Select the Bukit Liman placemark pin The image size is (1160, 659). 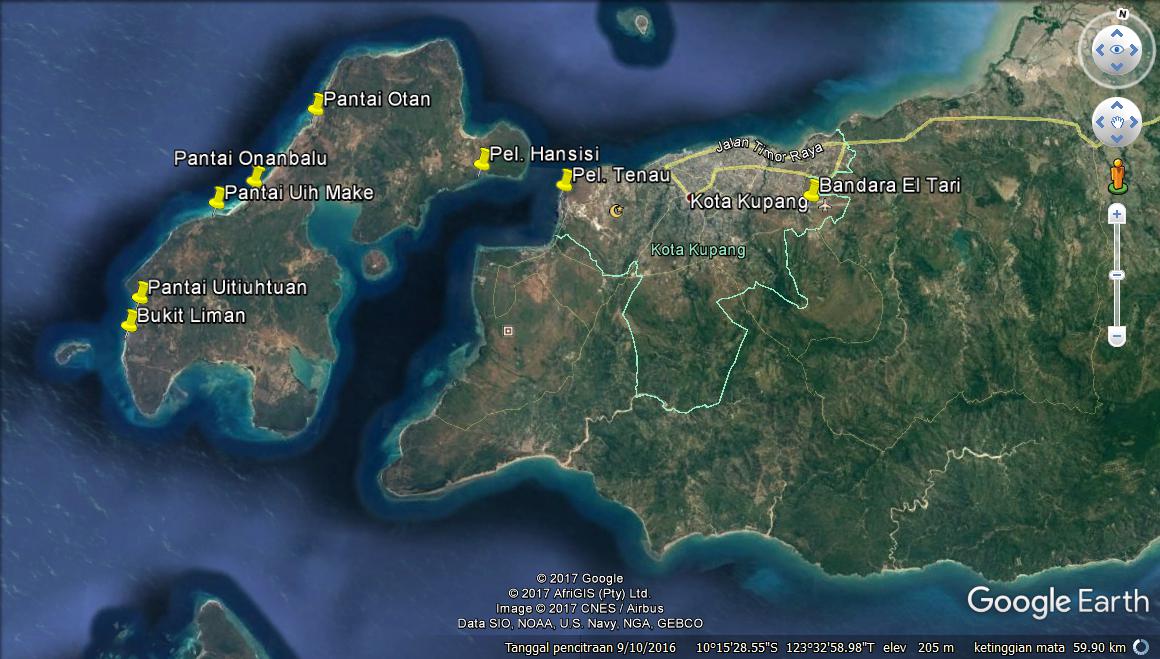pos(129,322)
